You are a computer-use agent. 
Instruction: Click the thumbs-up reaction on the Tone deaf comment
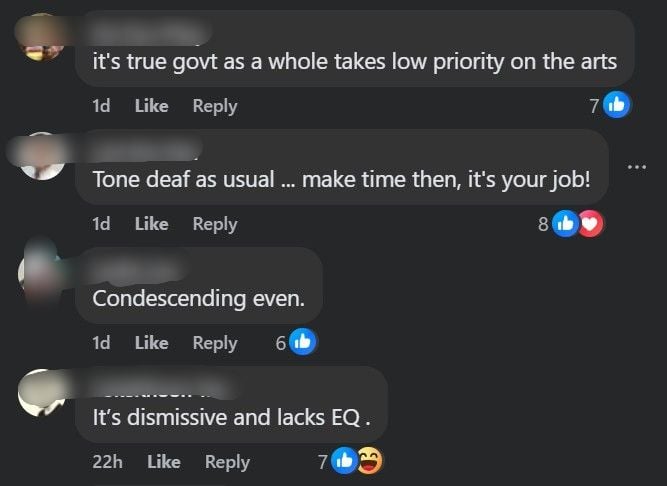click(x=565, y=223)
